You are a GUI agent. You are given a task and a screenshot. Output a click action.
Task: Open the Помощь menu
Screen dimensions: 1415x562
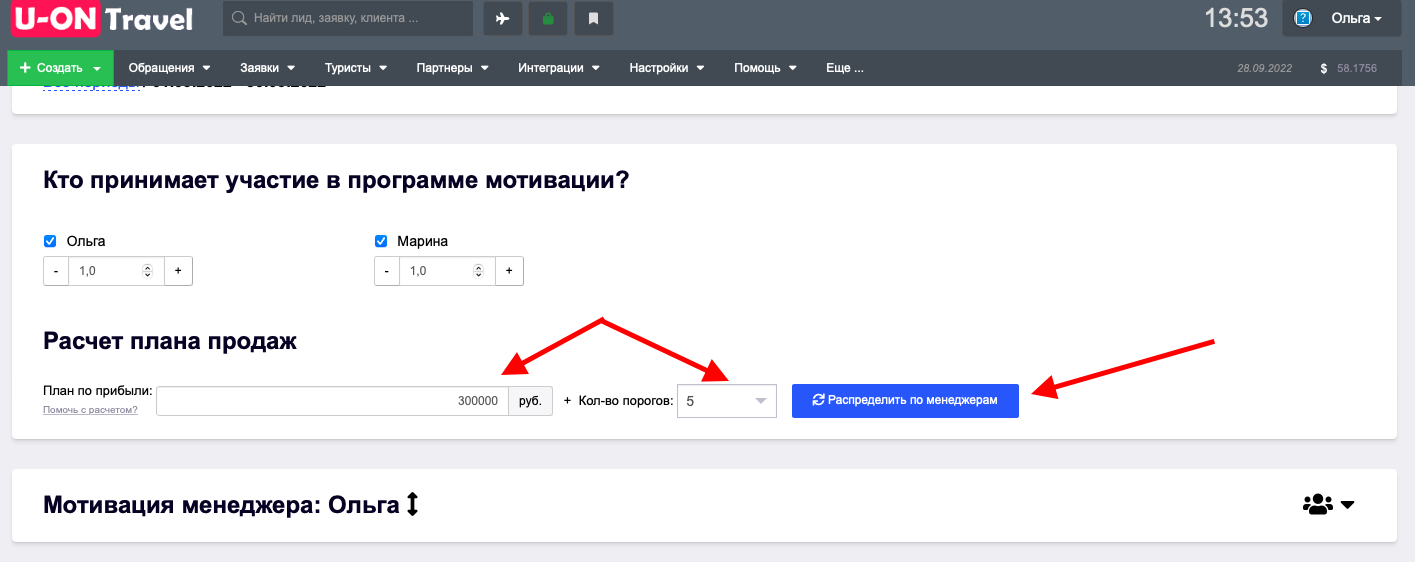(x=766, y=68)
